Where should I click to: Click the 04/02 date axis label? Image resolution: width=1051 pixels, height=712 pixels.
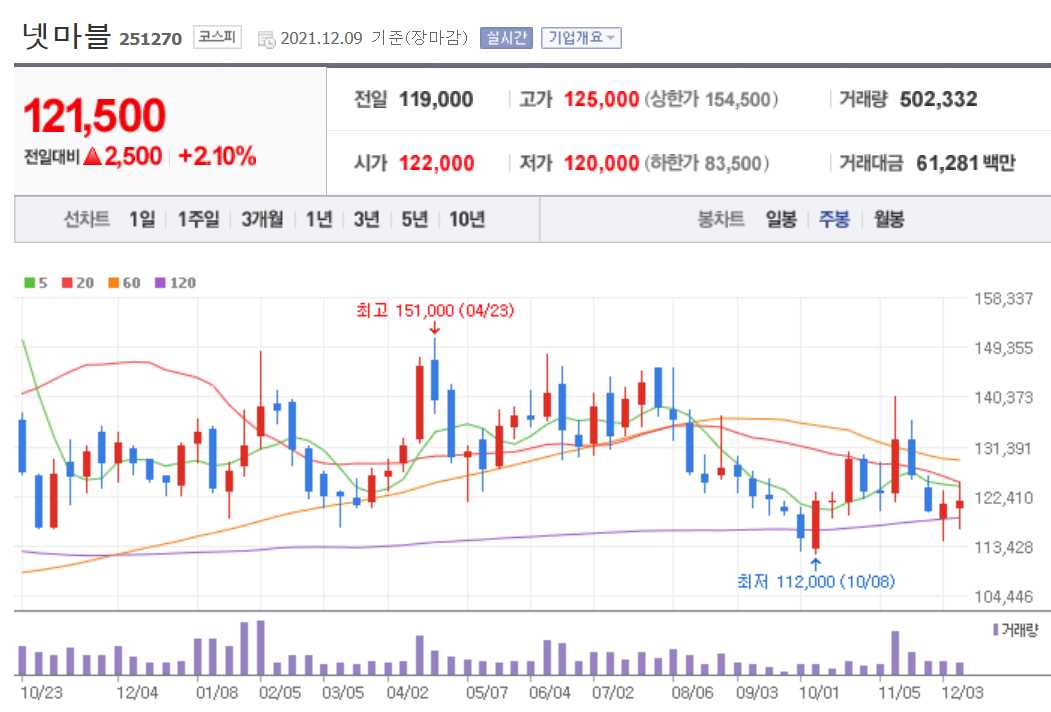(407, 693)
